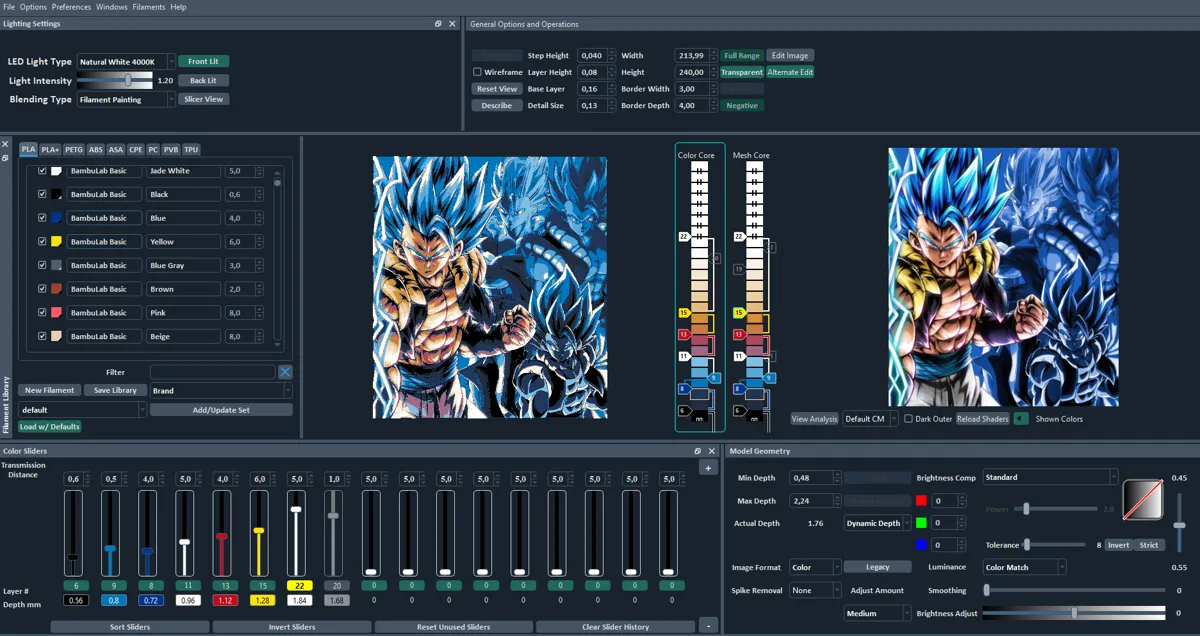Image resolution: width=1200 pixels, height=636 pixels.
Task: Open the Spike Removal dropdown
Action: 815,591
